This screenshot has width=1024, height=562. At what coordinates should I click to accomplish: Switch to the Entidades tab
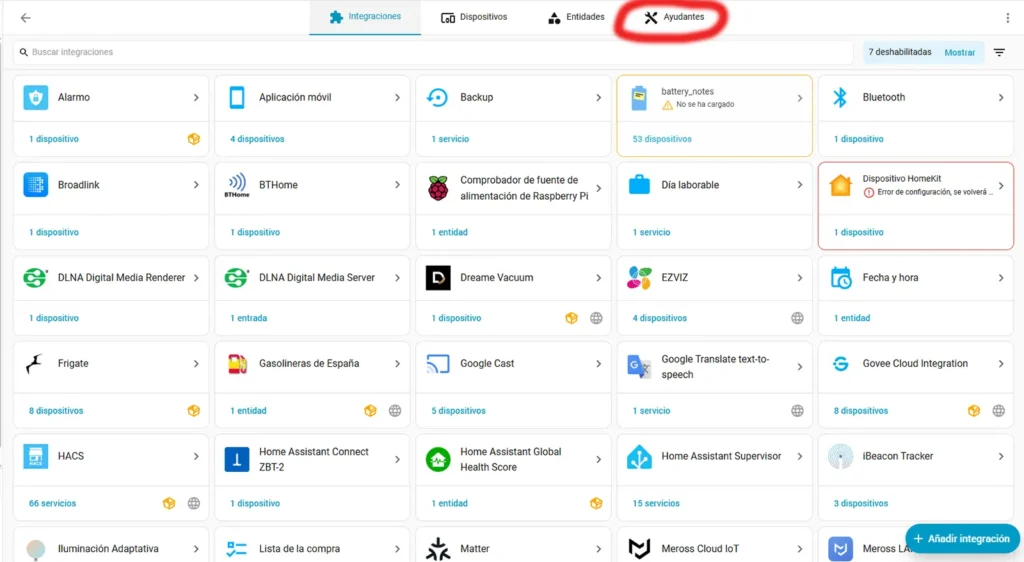[x=576, y=17]
